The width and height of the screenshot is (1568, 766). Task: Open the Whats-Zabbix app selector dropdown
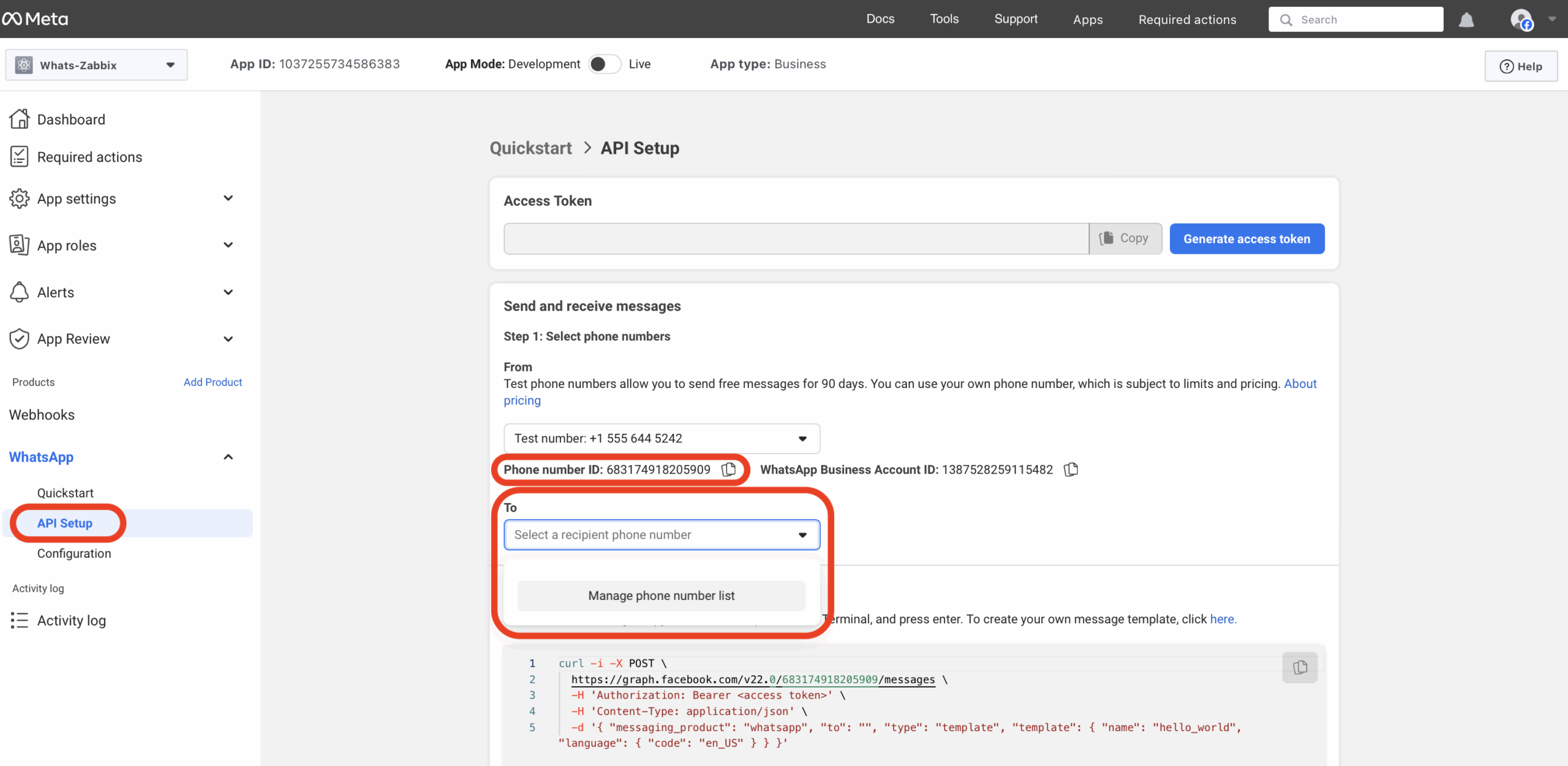(x=97, y=65)
